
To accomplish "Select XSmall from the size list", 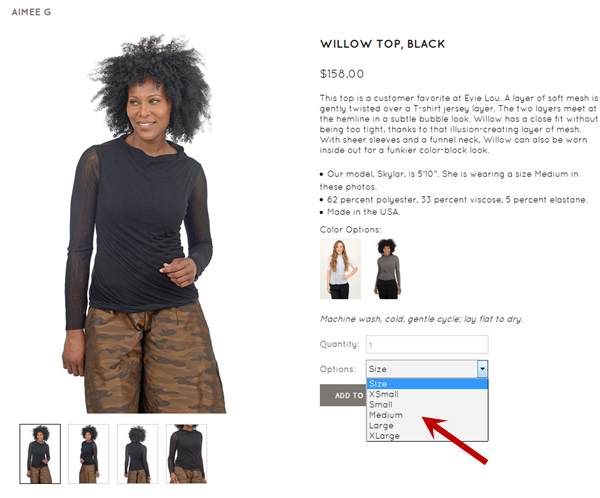I will pyautogui.click(x=427, y=394).
